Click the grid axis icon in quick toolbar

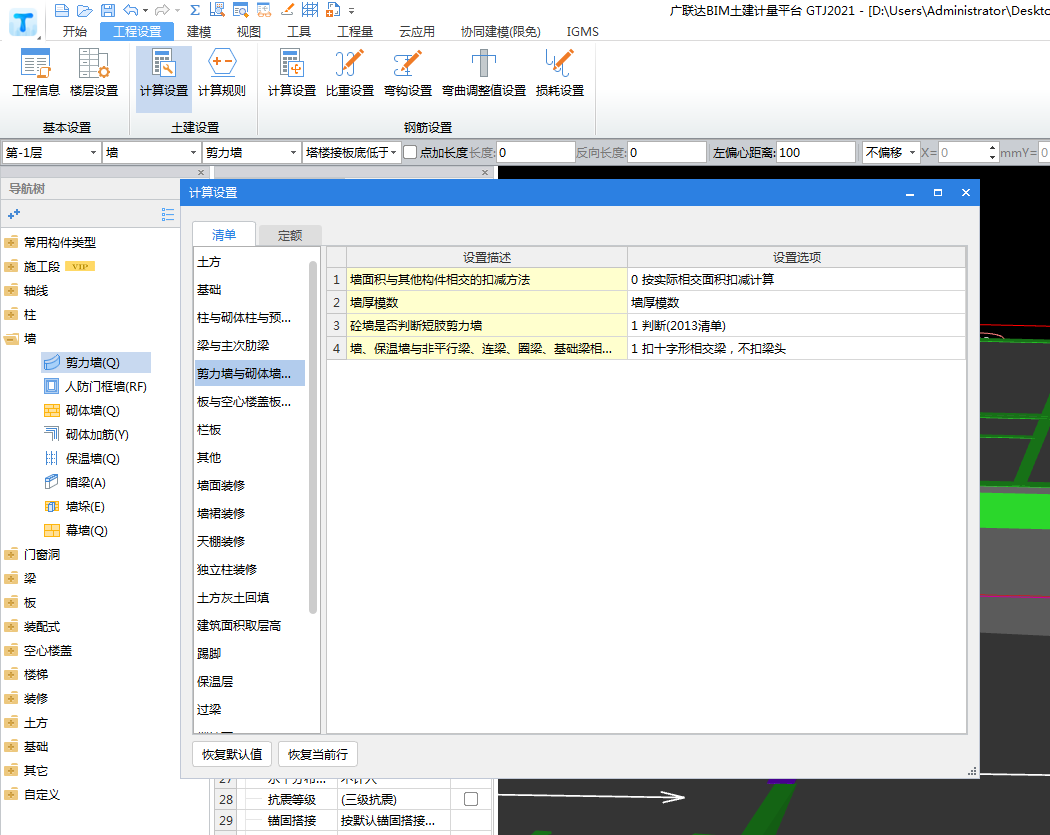309,10
